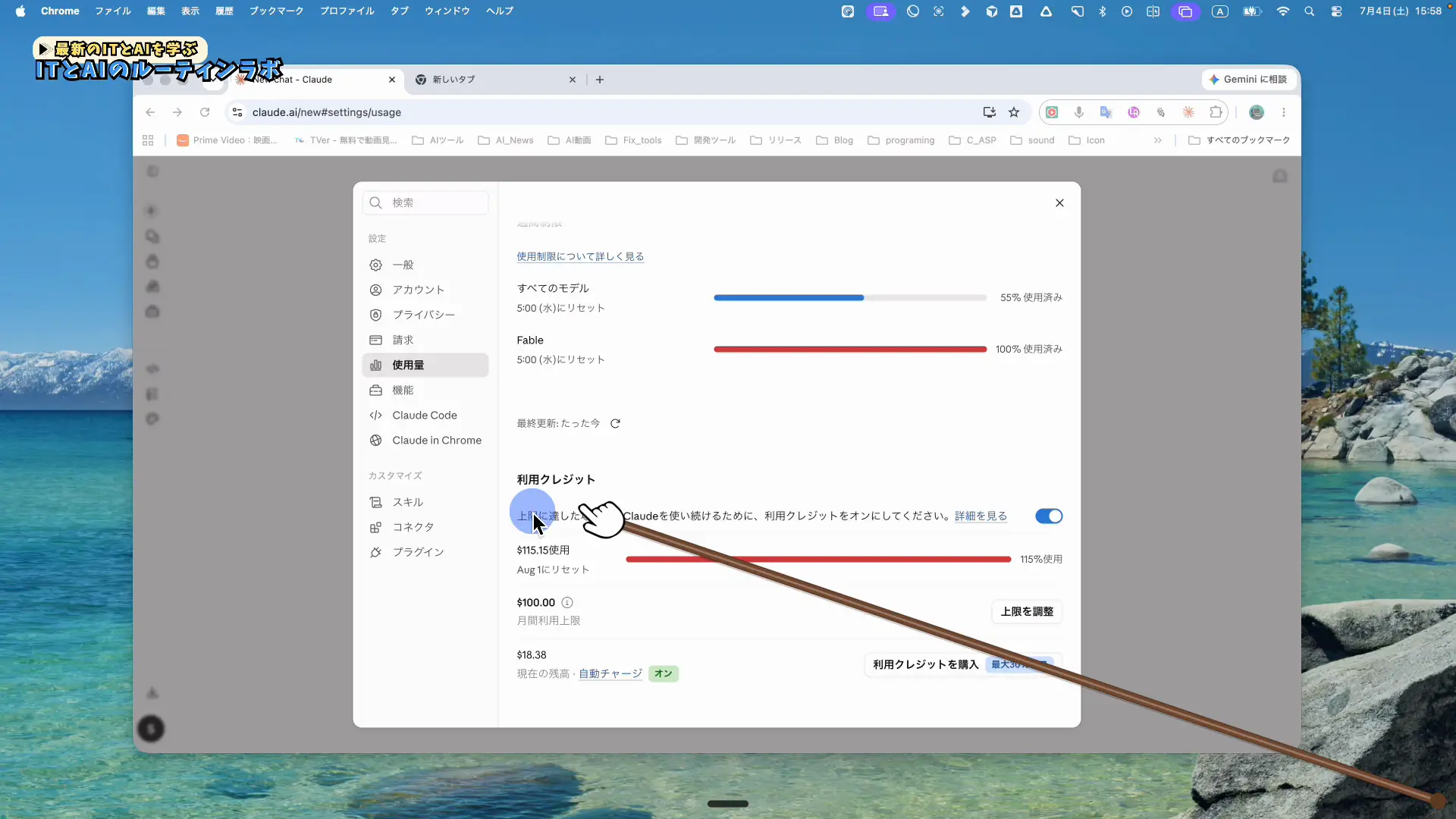Click the search field in settings
Screen dimensions: 1456x819
point(425,202)
